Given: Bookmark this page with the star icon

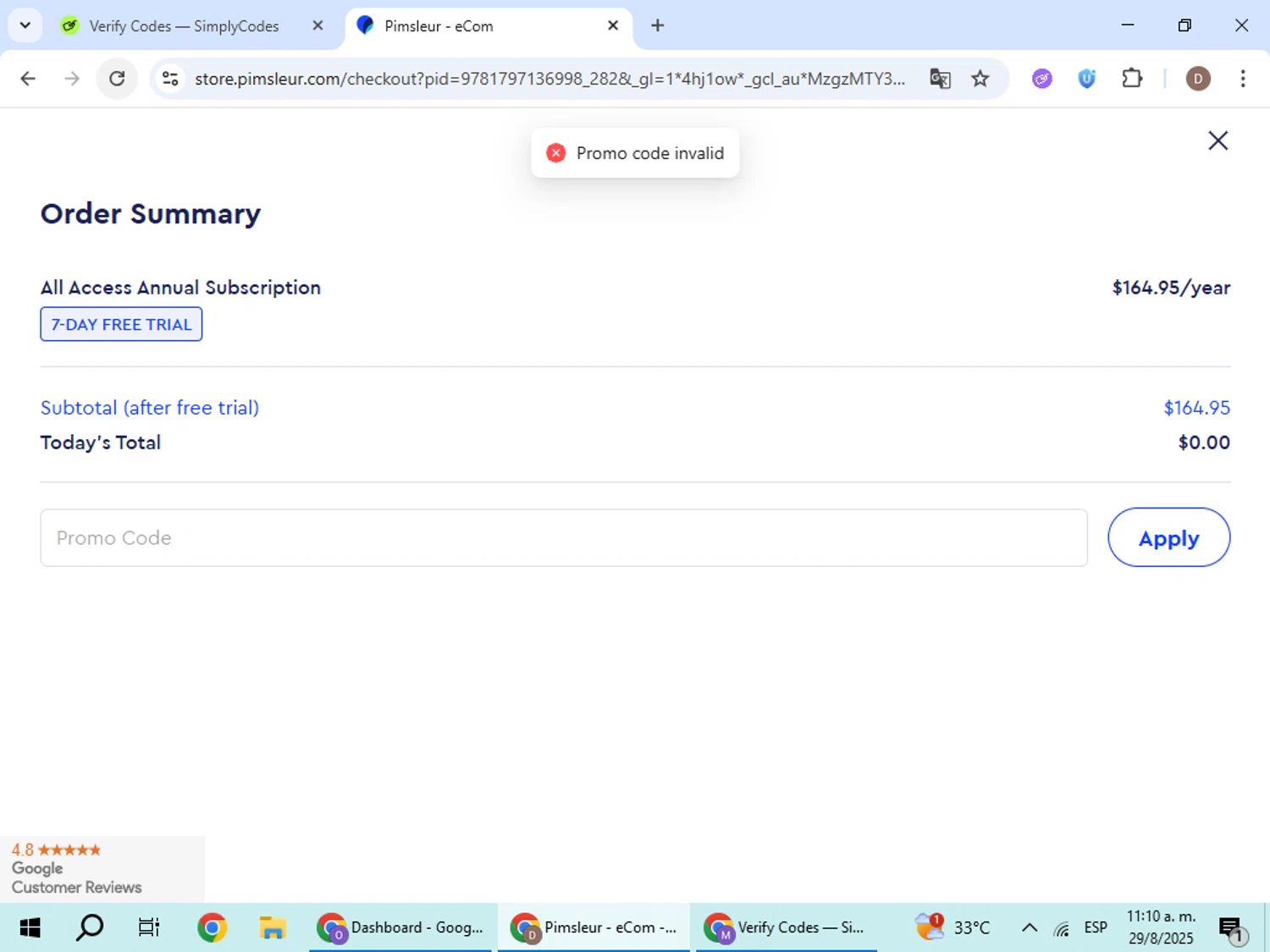Looking at the screenshot, I should (980, 79).
